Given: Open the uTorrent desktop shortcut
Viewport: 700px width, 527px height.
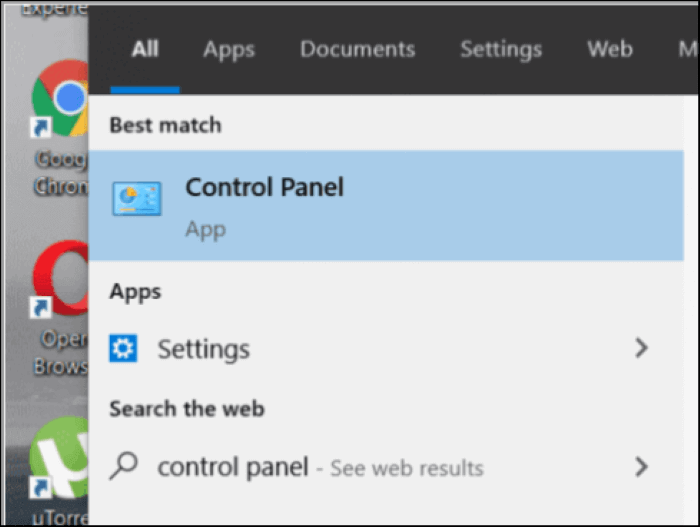Looking at the screenshot, I should (x=62, y=462).
